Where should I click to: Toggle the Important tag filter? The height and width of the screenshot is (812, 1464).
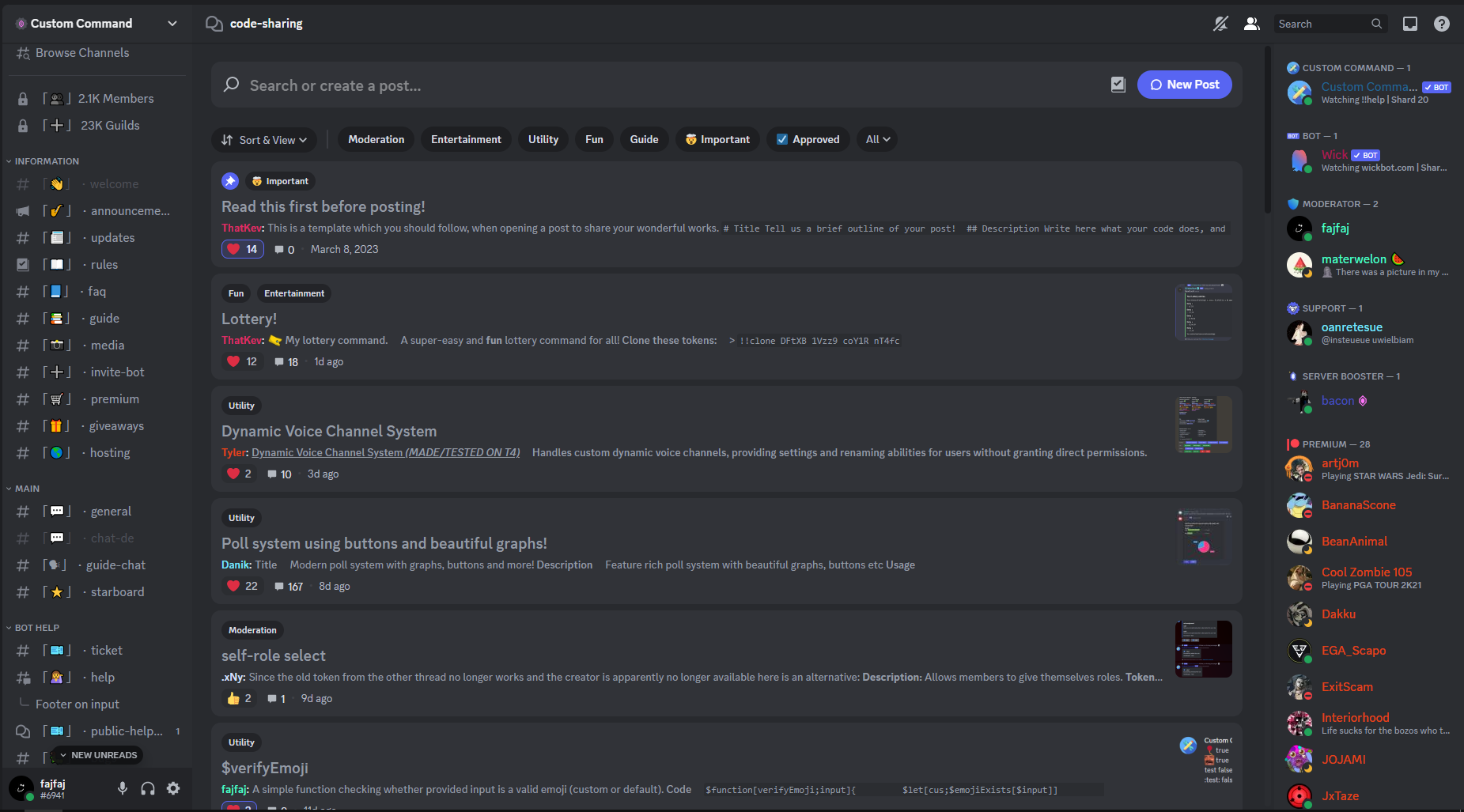pyautogui.click(x=717, y=139)
